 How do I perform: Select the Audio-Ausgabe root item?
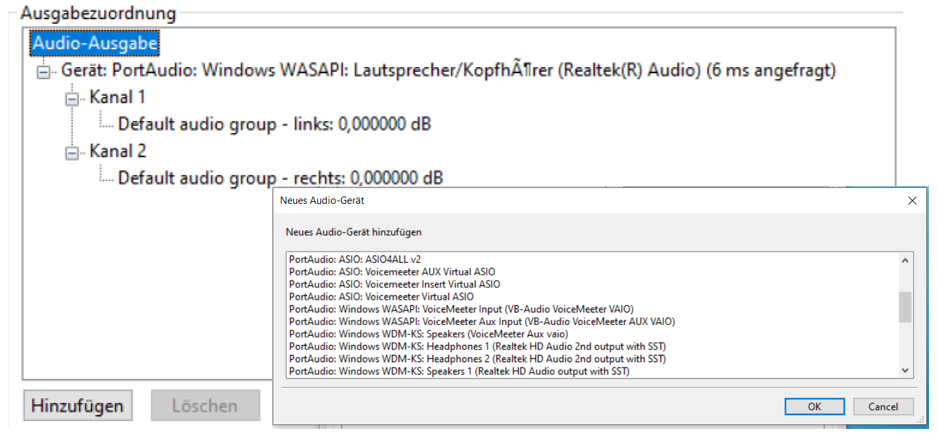[x=95, y=44]
